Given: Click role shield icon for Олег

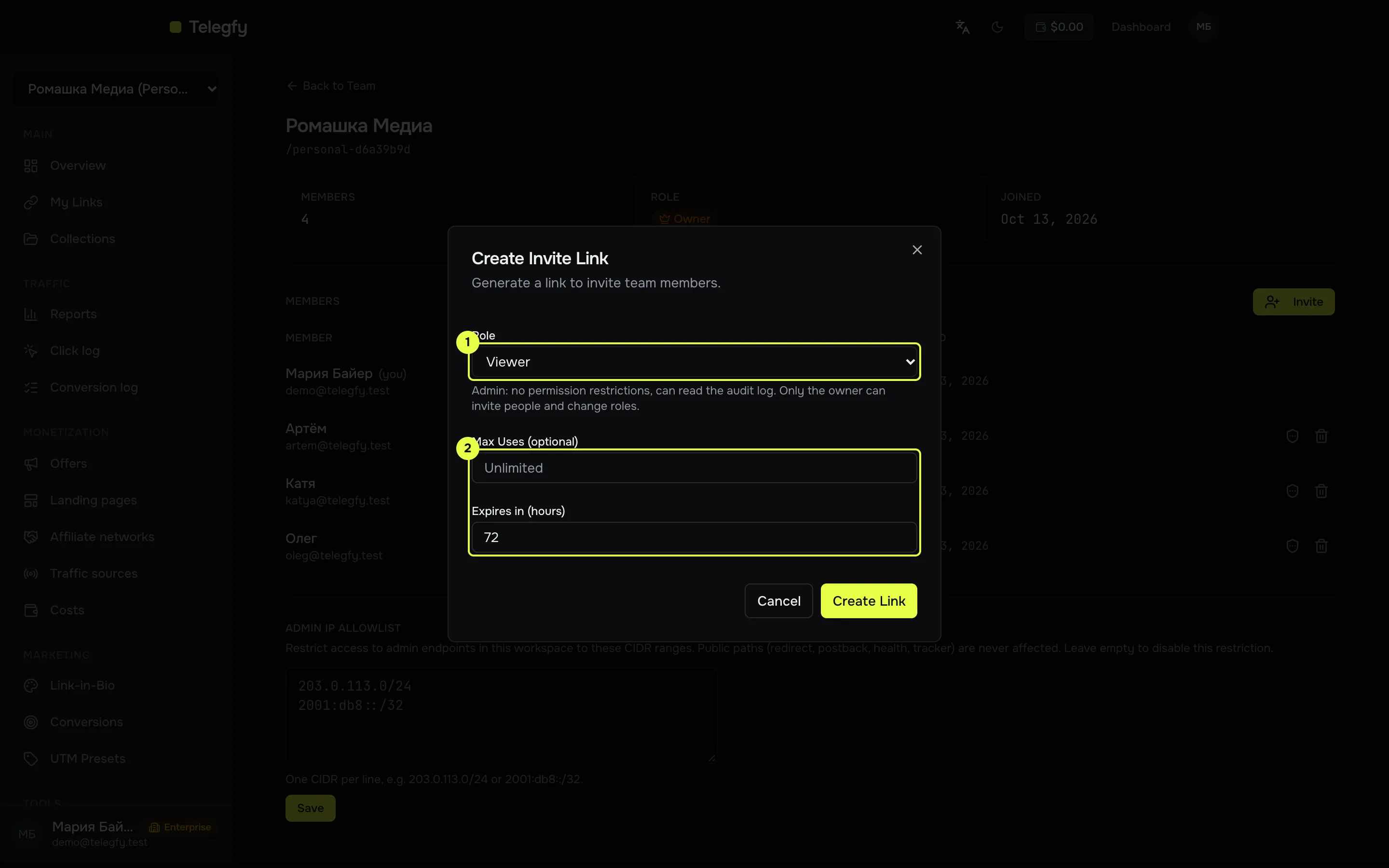Looking at the screenshot, I should [1292, 546].
